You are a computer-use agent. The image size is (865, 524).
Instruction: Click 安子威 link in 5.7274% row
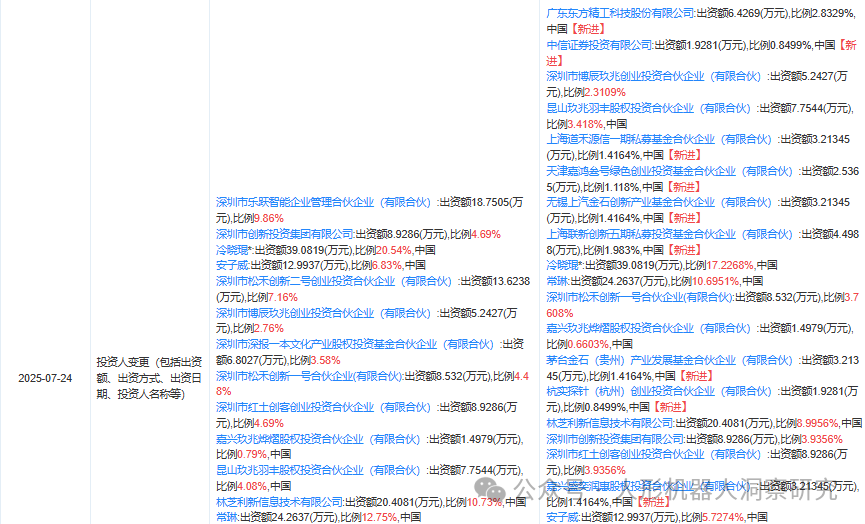click(562, 517)
